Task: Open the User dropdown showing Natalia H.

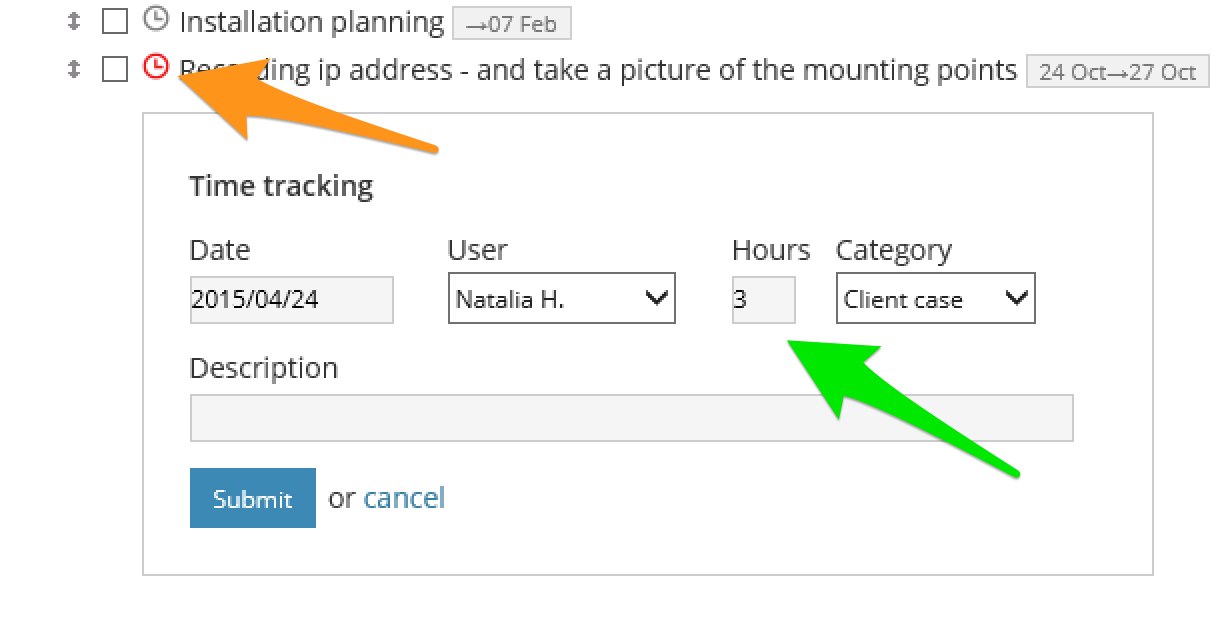Action: pos(561,298)
